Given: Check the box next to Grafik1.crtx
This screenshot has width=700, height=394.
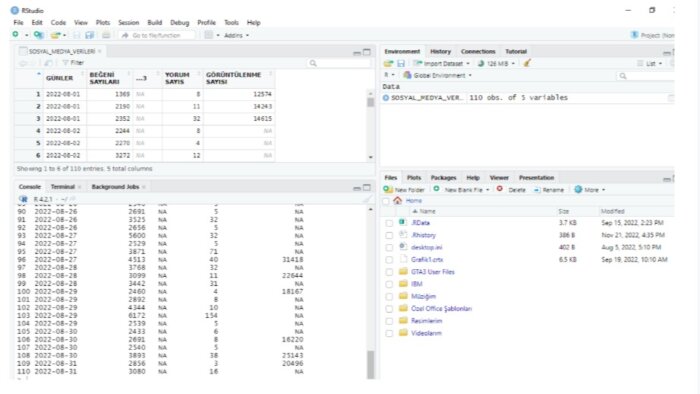Looking at the screenshot, I should (389, 260).
